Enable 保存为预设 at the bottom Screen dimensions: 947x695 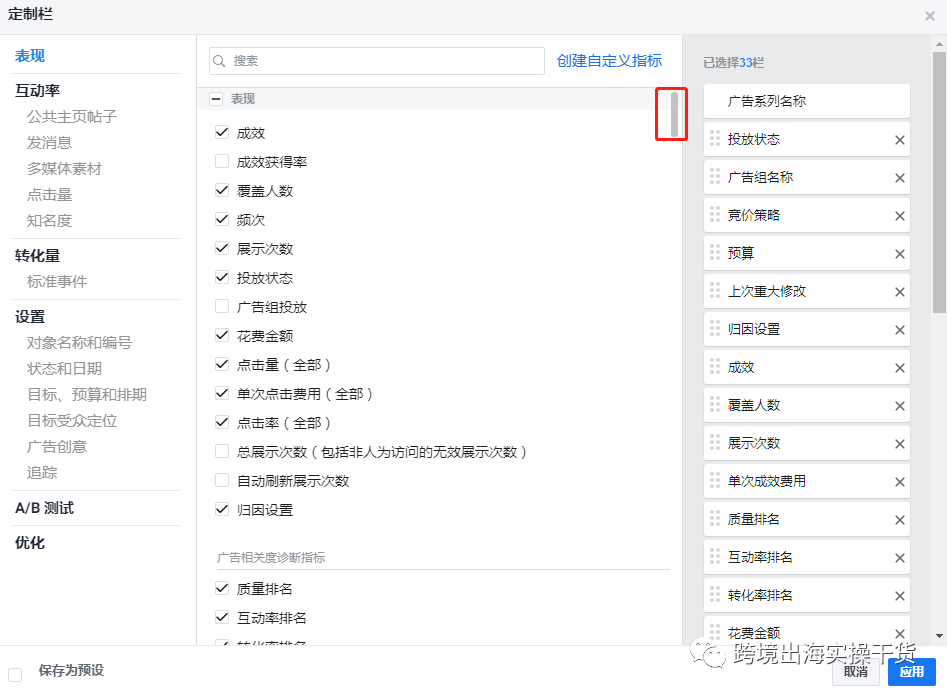pos(16,675)
